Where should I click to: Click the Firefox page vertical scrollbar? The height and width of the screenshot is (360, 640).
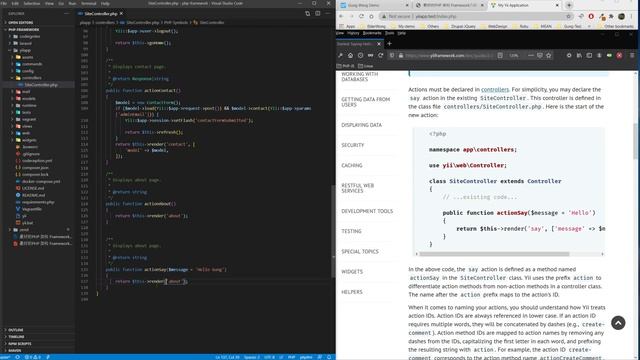coord(636,141)
